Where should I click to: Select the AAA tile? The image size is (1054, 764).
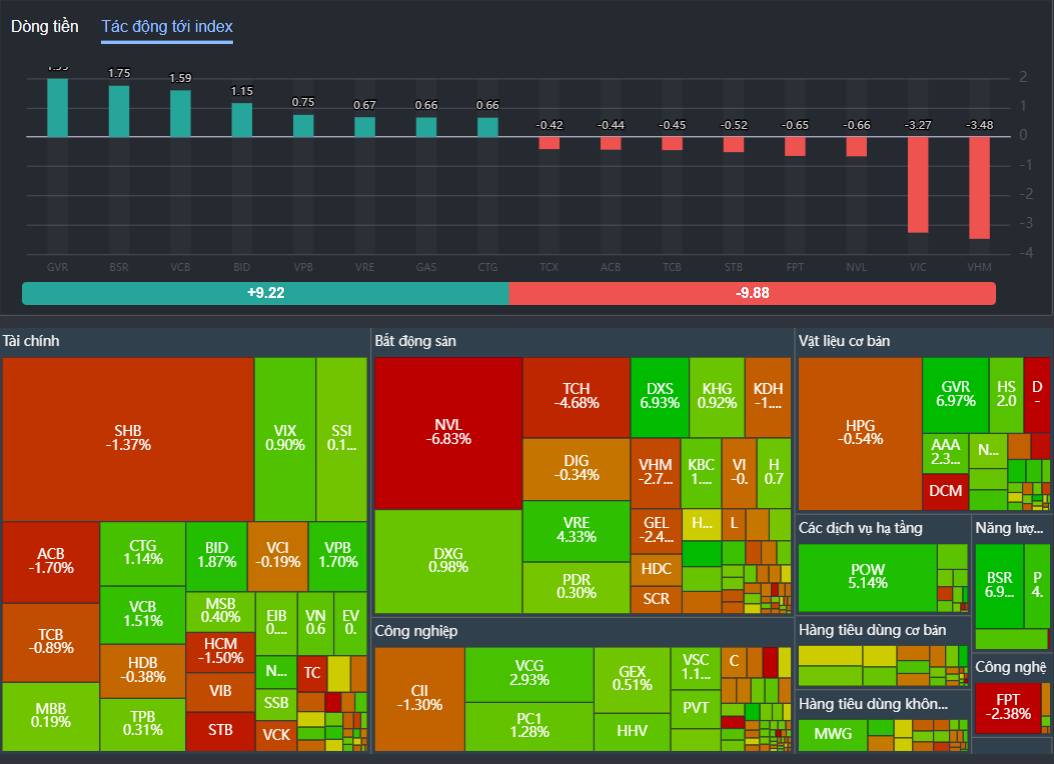coord(945,454)
